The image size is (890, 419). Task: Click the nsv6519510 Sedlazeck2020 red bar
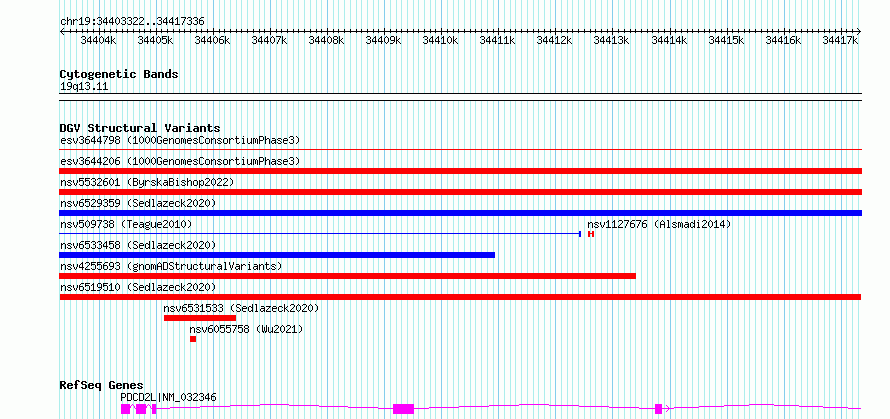click(x=460, y=297)
